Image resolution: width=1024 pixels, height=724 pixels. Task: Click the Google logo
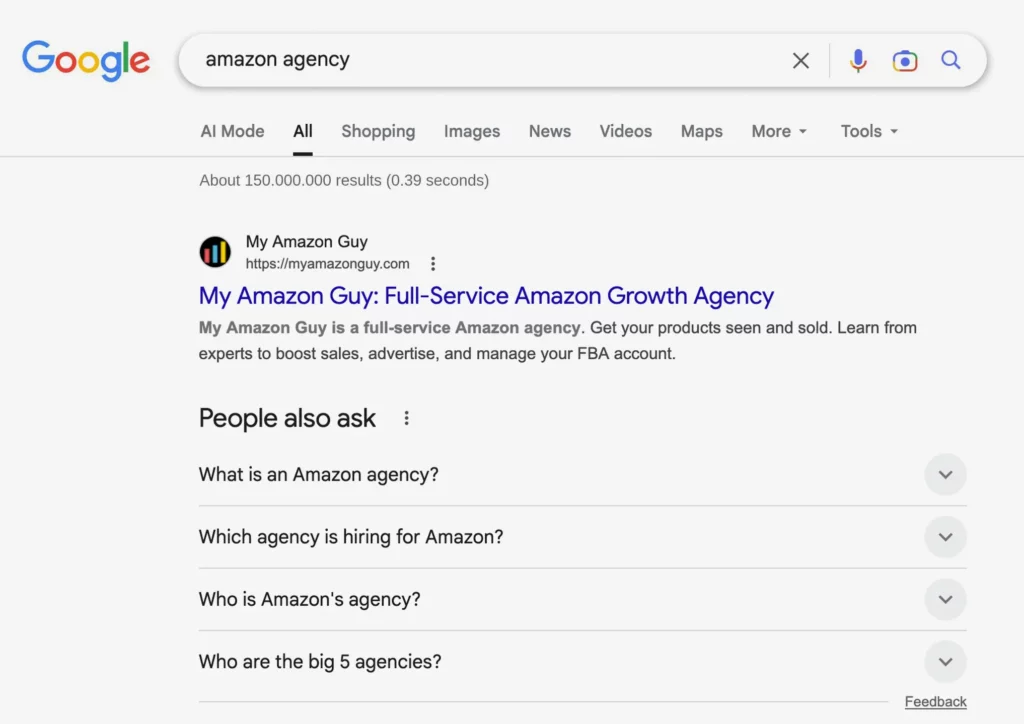pyautogui.click(x=85, y=60)
